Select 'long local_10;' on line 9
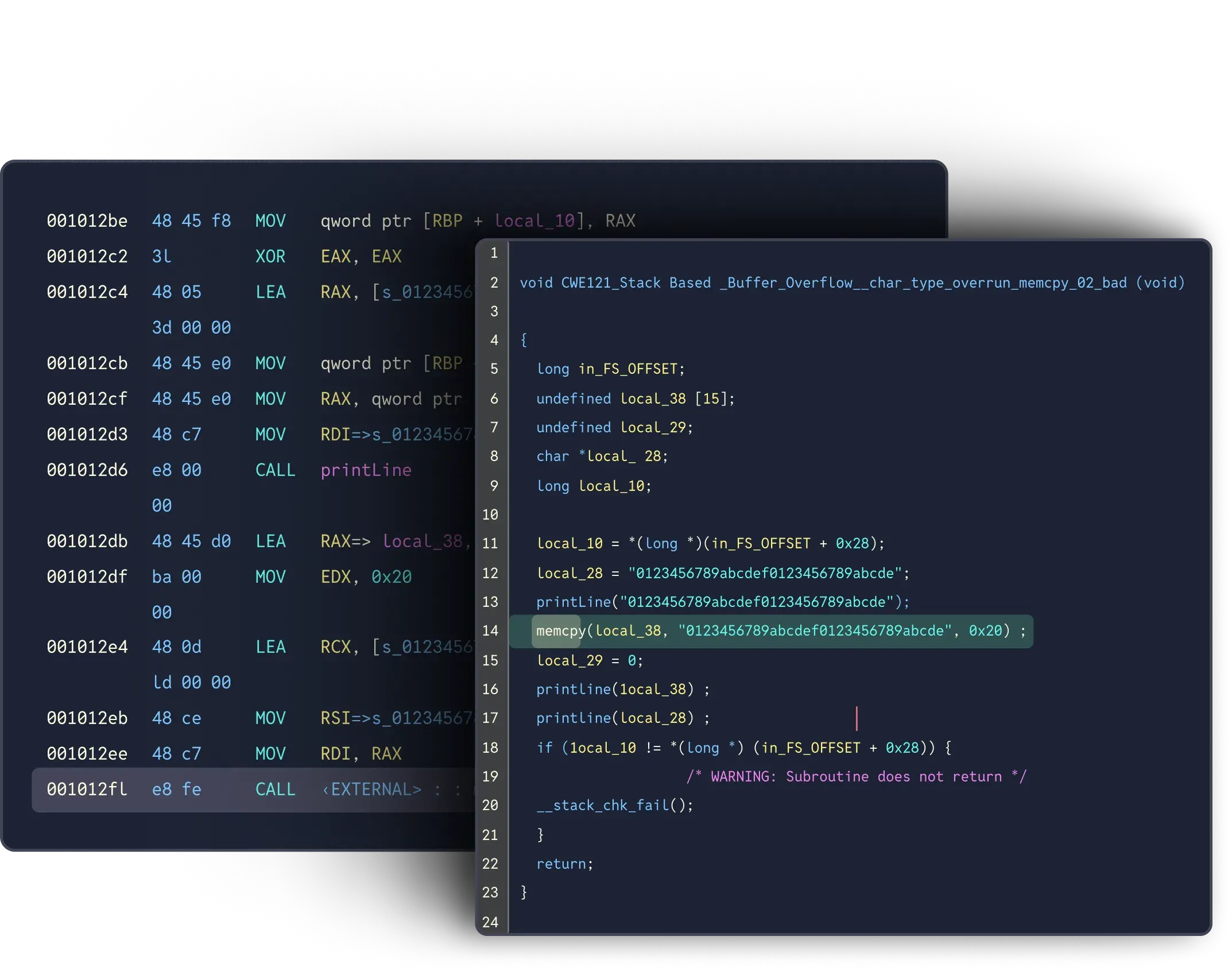This screenshot has height=975, width=1232. click(x=594, y=486)
